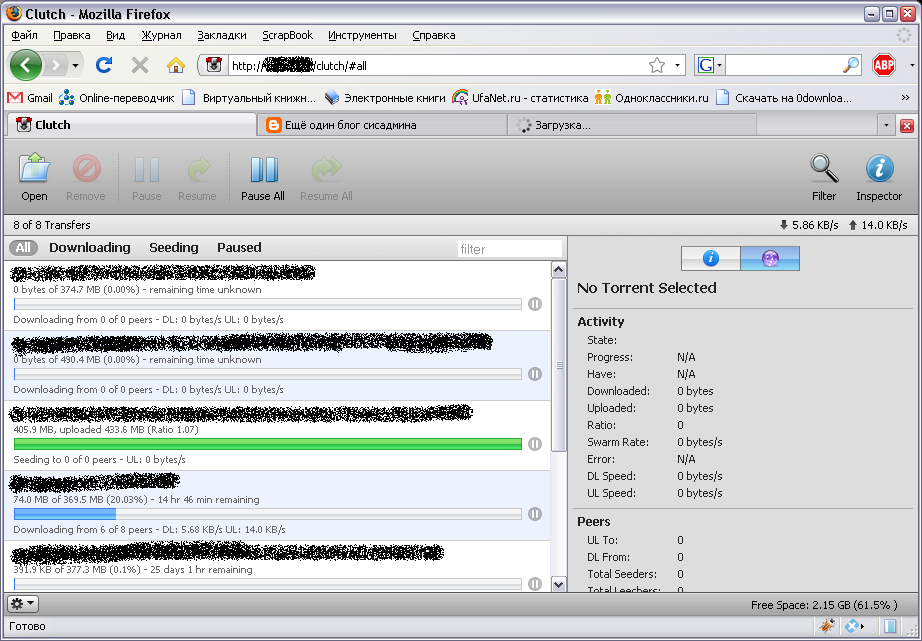Open the Gmail bookmark link
The height and width of the screenshot is (641, 922).
(30, 98)
